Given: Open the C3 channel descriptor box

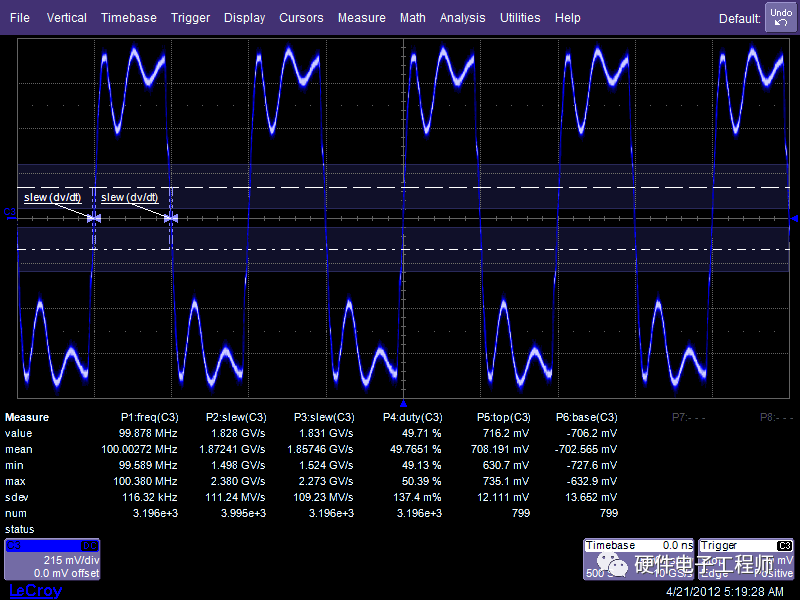Looking at the screenshot, I should coord(53,559).
